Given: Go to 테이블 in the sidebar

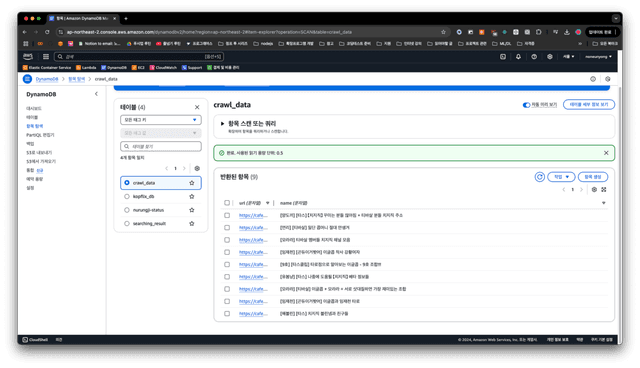Looking at the screenshot, I should pyautogui.click(x=32, y=117).
